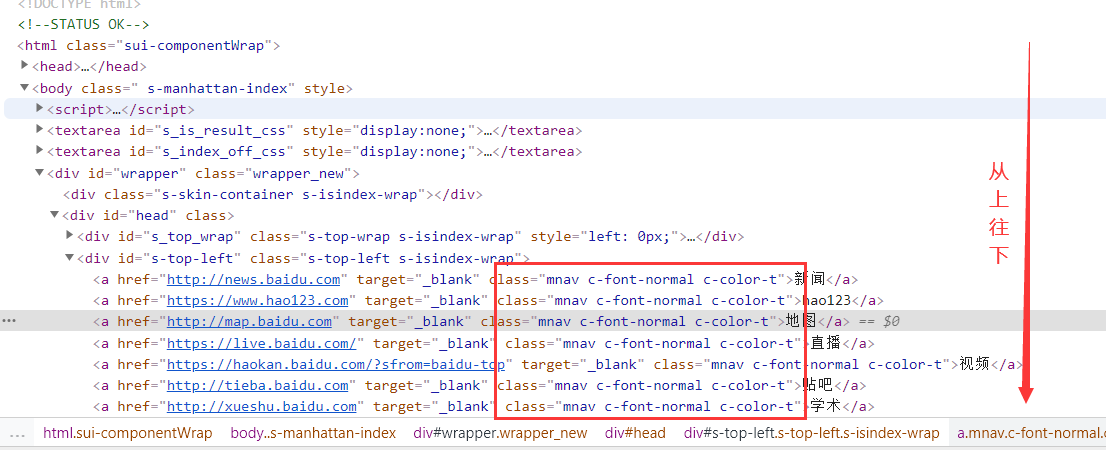The image size is (1106, 450).
Task: Select the STATUS OK comment line
Action: click(83, 25)
